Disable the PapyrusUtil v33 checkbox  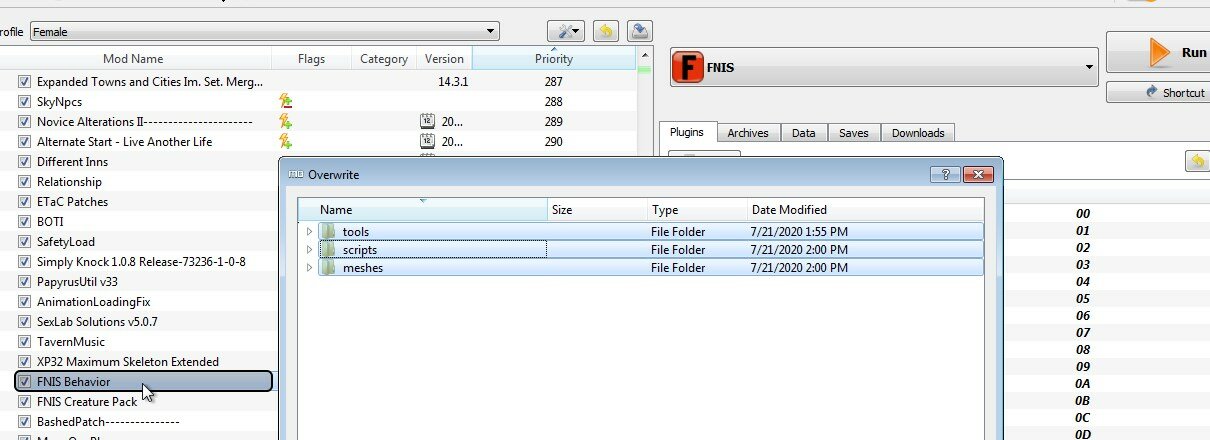pyautogui.click(x=24, y=281)
